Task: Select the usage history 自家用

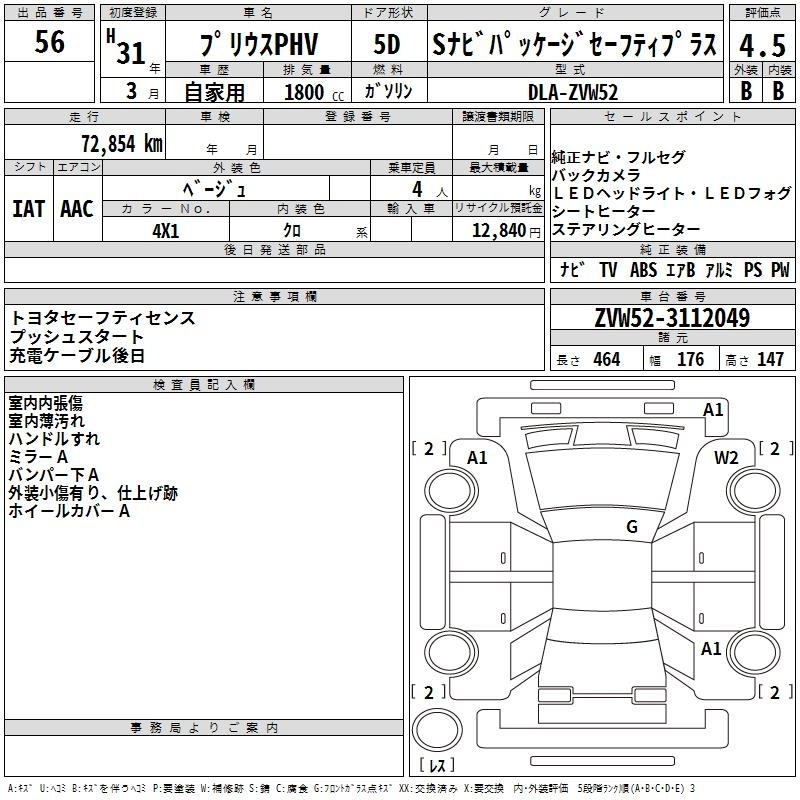Action: coord(214,92)
